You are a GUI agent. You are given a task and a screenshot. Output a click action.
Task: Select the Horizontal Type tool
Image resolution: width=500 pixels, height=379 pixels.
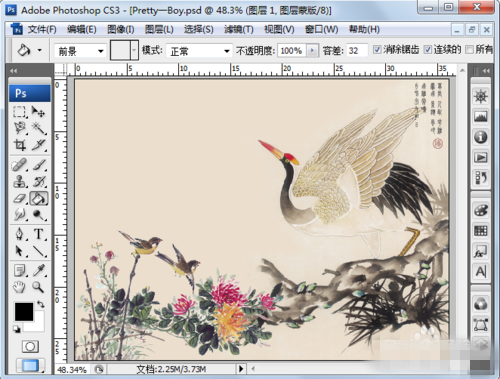38,234
